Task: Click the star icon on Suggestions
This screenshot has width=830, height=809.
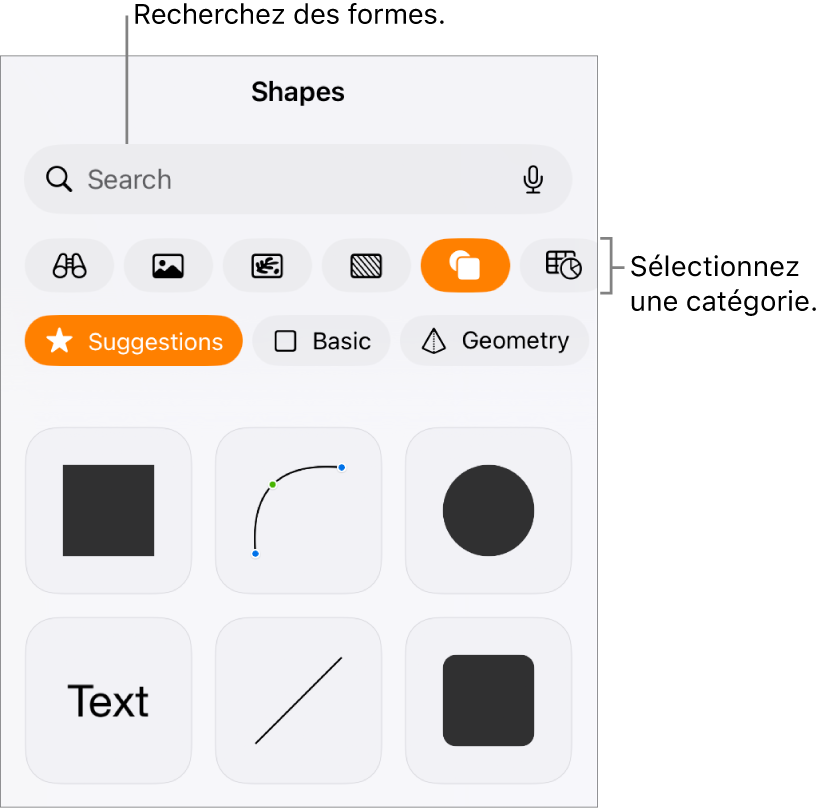Action: pos(59,340)
